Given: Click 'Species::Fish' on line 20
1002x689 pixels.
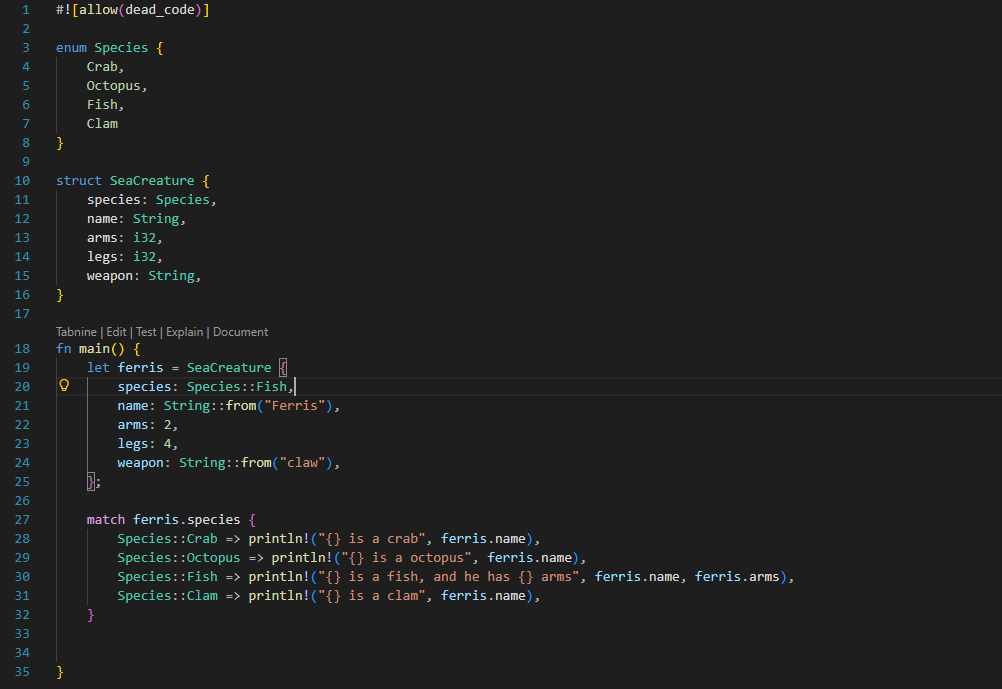Looking at the screenshot, I should click(236, 387).
